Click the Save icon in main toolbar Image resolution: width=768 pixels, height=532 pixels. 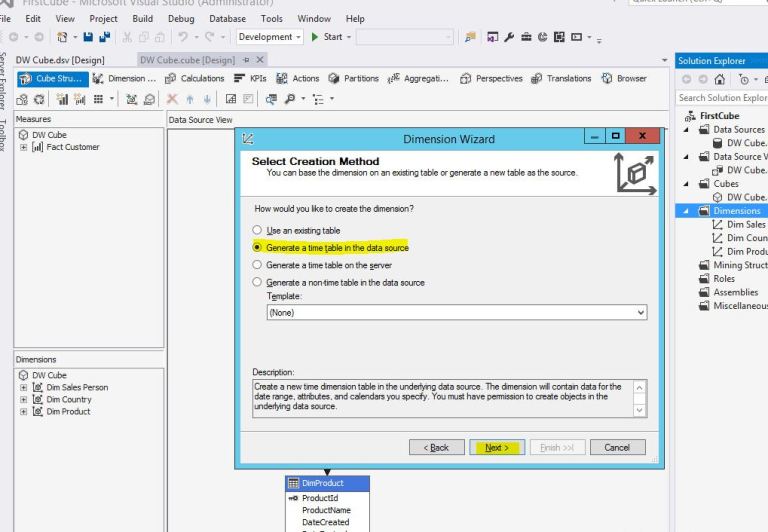point(88,37)
